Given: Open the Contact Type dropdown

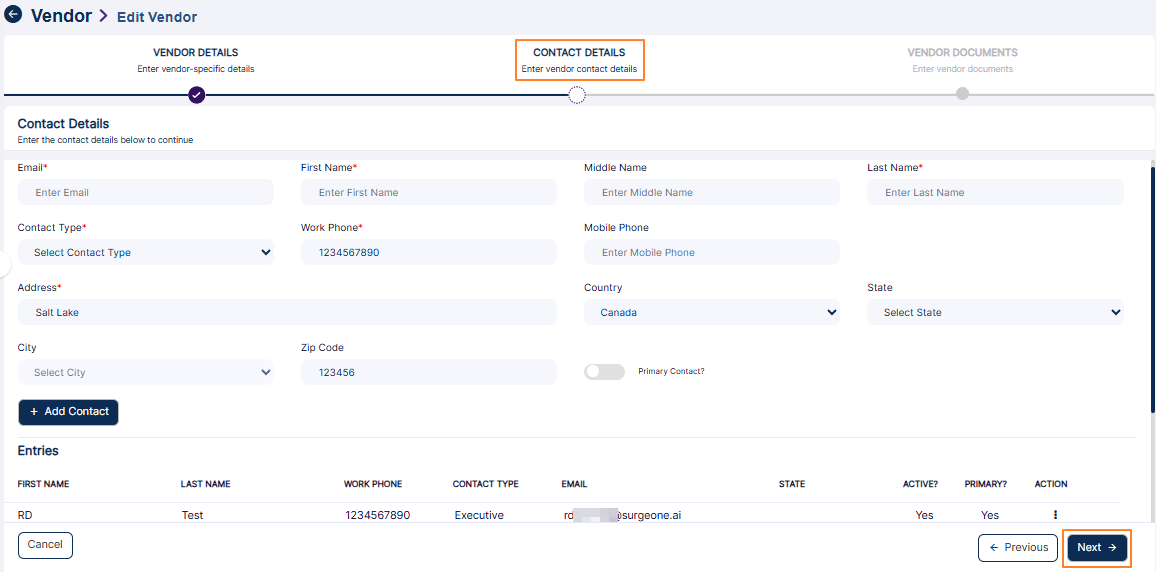Looking at the screenshot, I should (145, 253).
